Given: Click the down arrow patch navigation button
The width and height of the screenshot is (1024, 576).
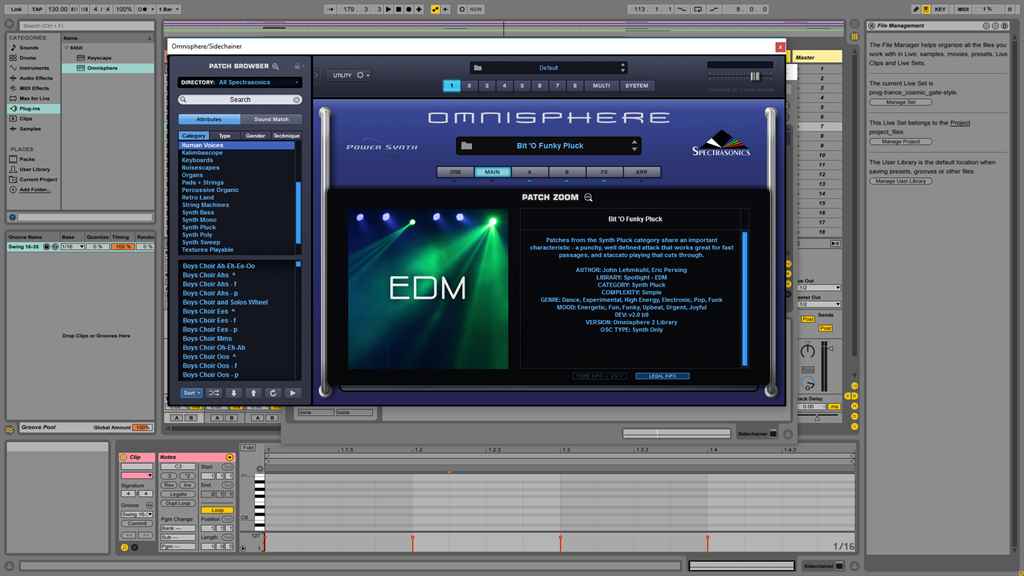Looking at the screenshot, I should (x=233, y=393).
